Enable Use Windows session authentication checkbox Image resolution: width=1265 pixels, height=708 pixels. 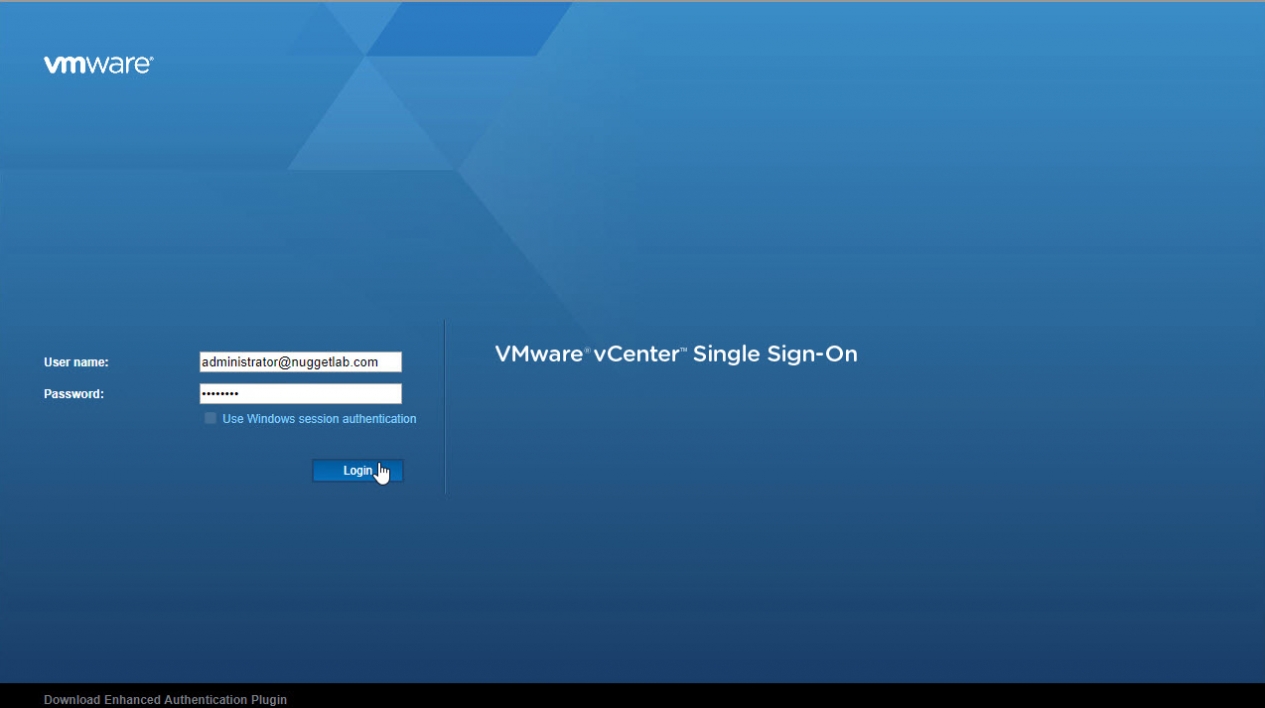click(x=210, y=419)
